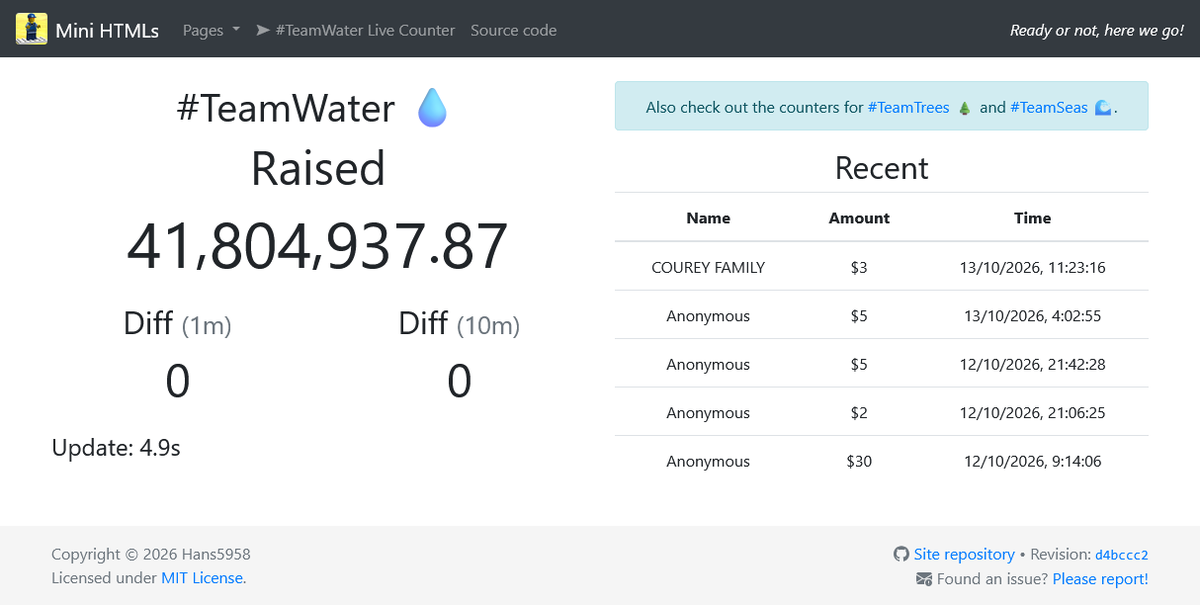Image resolution: width=1200 pixels, height=605 pixels.
Task: Click the $2 amount cell
Action: tap(859, 413)
